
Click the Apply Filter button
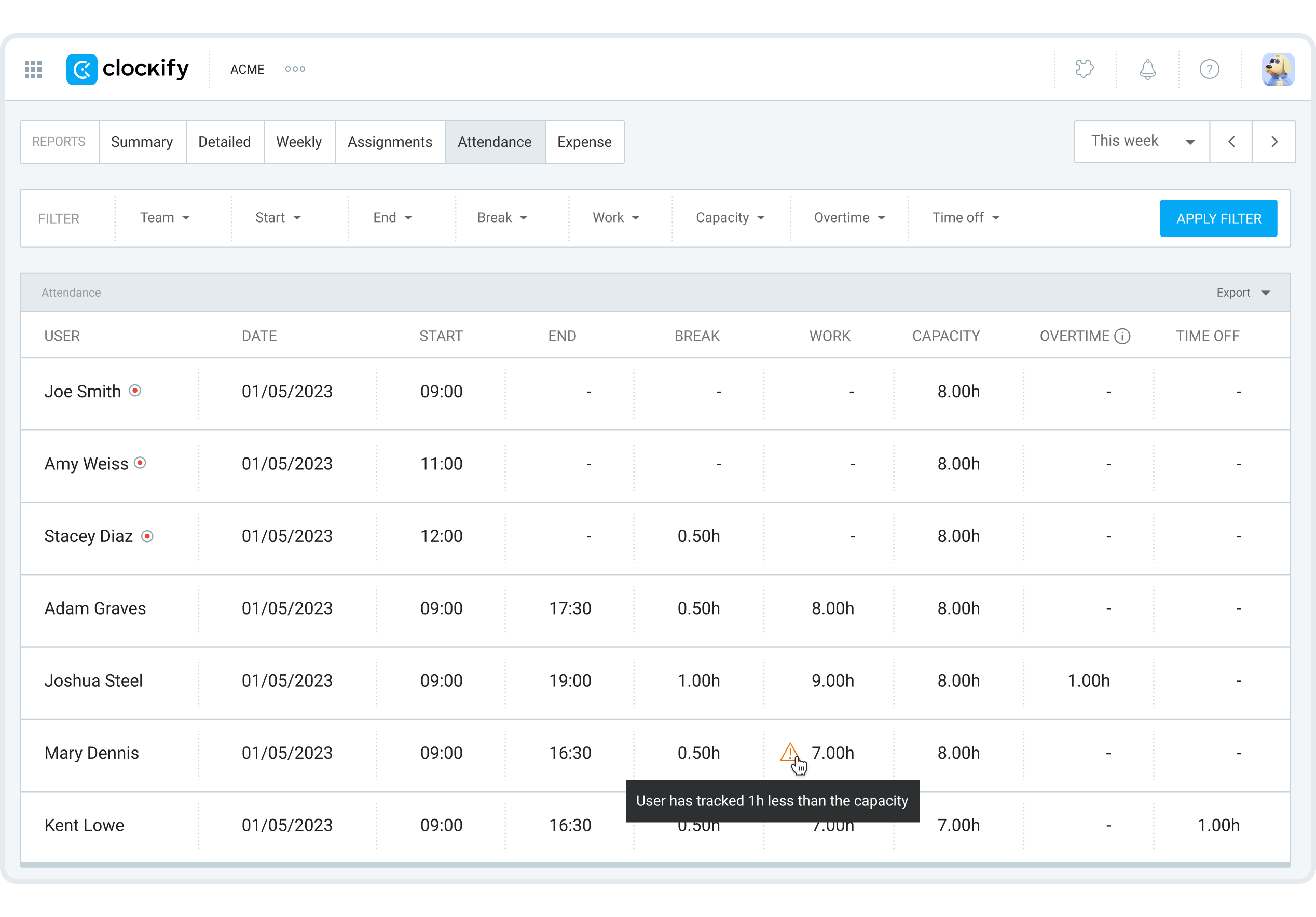pos(1218,218)
